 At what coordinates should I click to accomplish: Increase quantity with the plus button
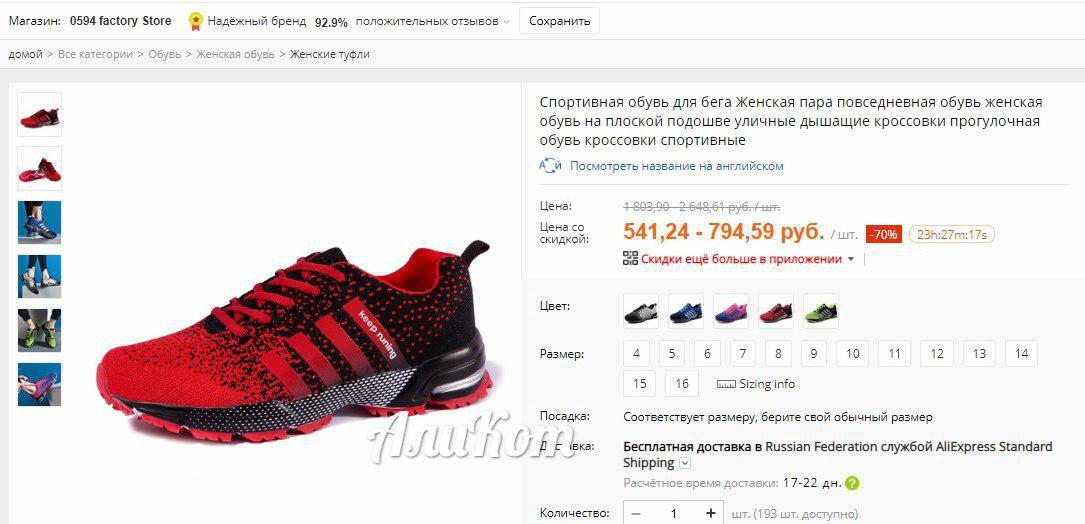(710, 513)
